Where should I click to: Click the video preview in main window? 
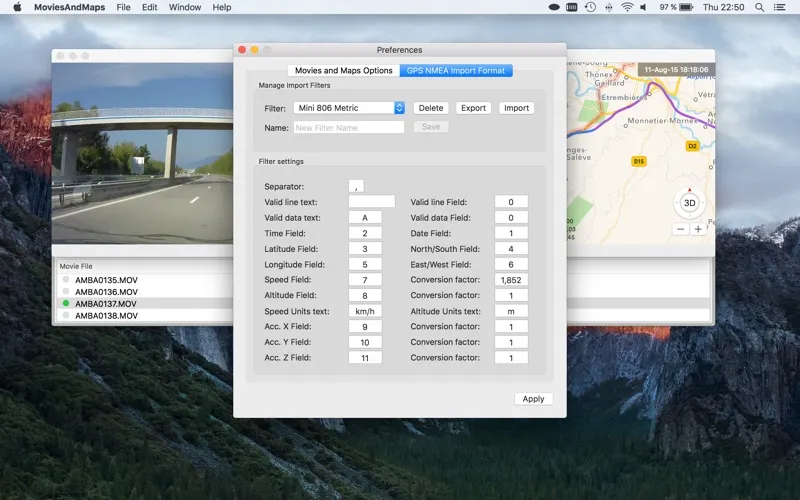142,153
